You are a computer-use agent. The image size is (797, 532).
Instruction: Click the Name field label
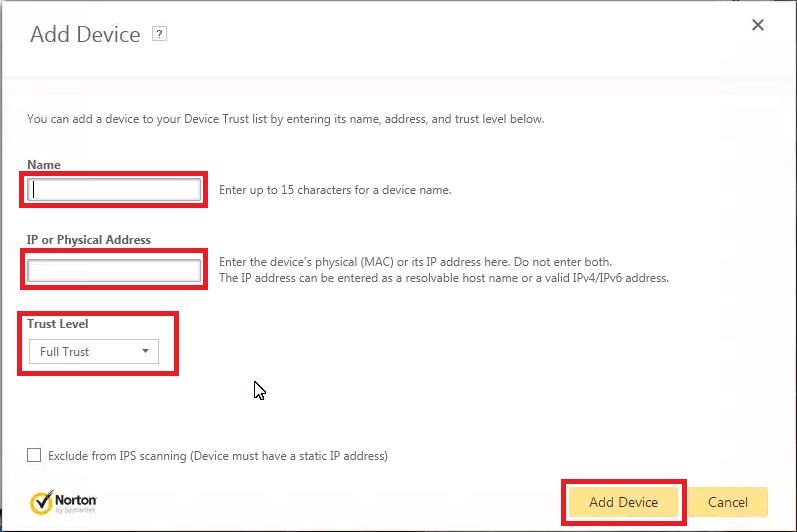[x=44, y=165]
